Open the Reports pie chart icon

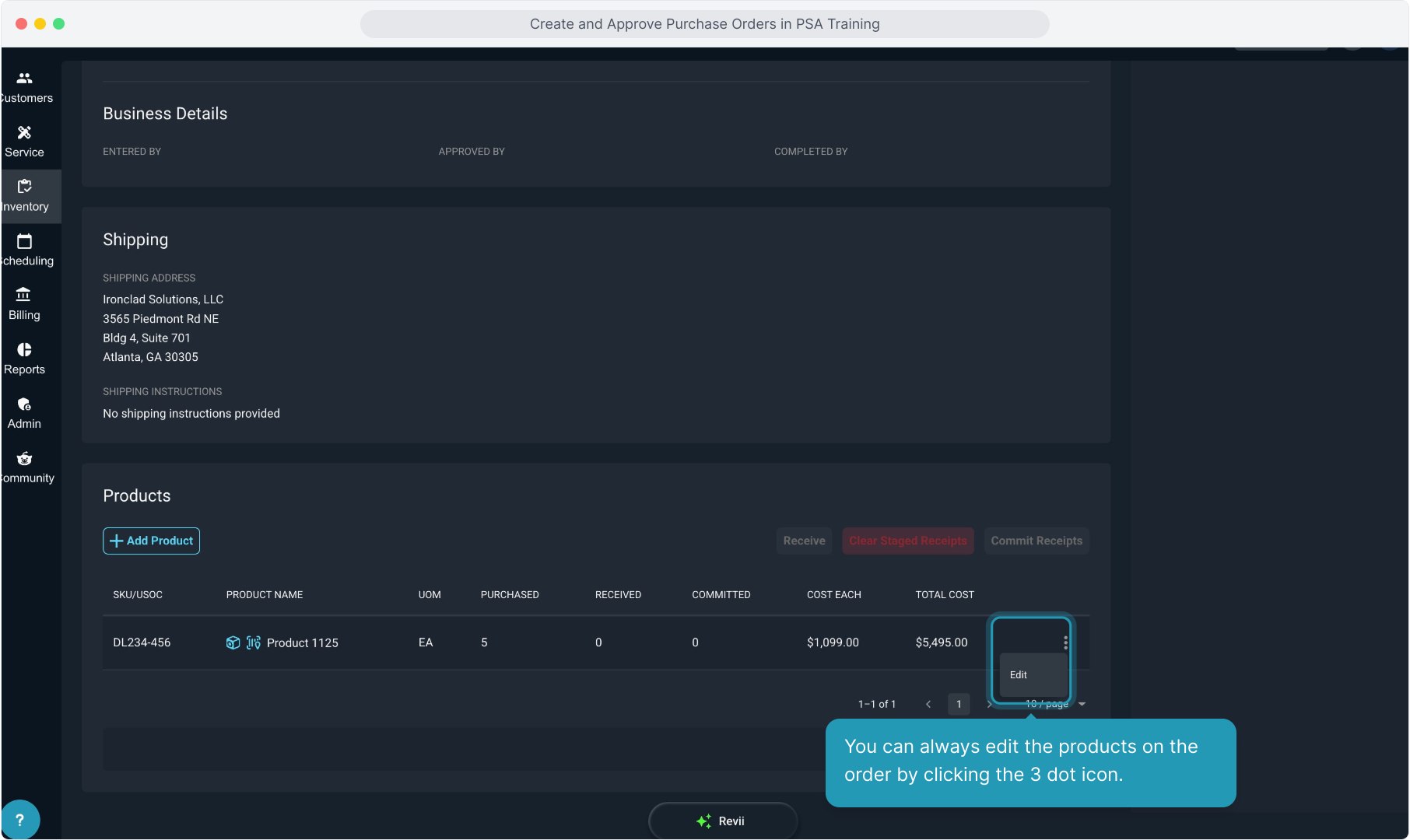[25, 350]
